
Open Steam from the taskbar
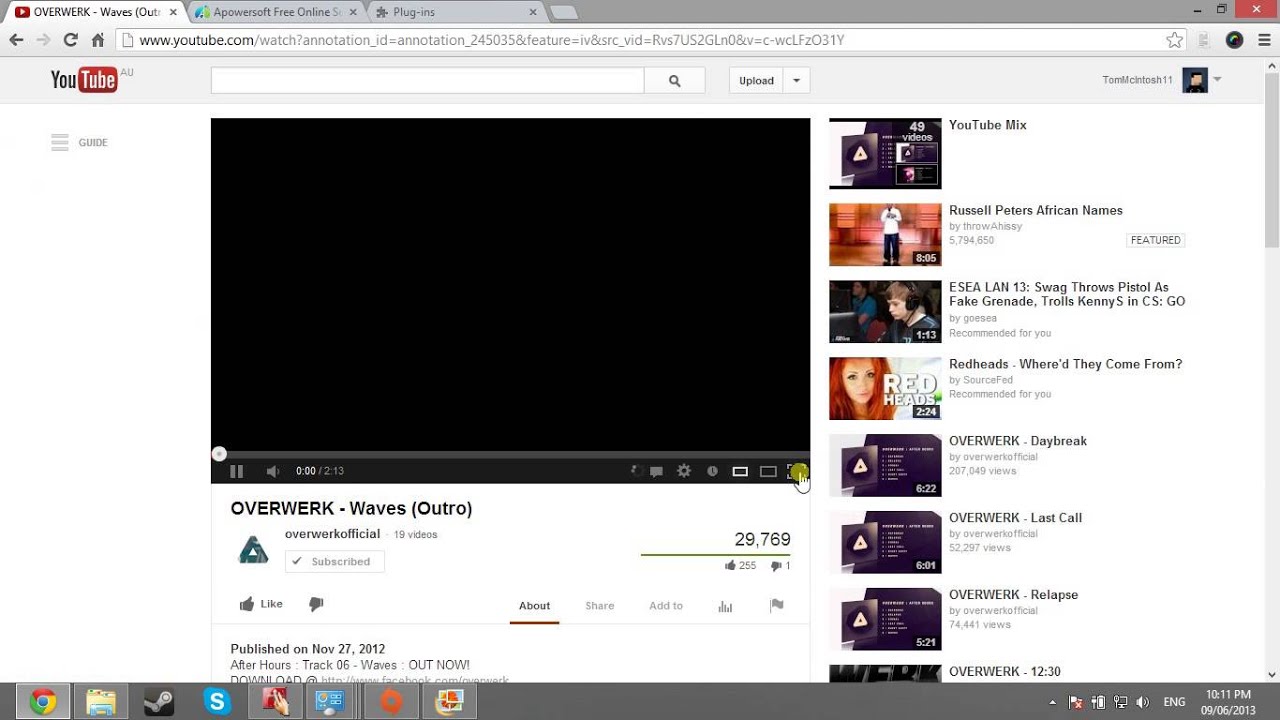(158, 702)
